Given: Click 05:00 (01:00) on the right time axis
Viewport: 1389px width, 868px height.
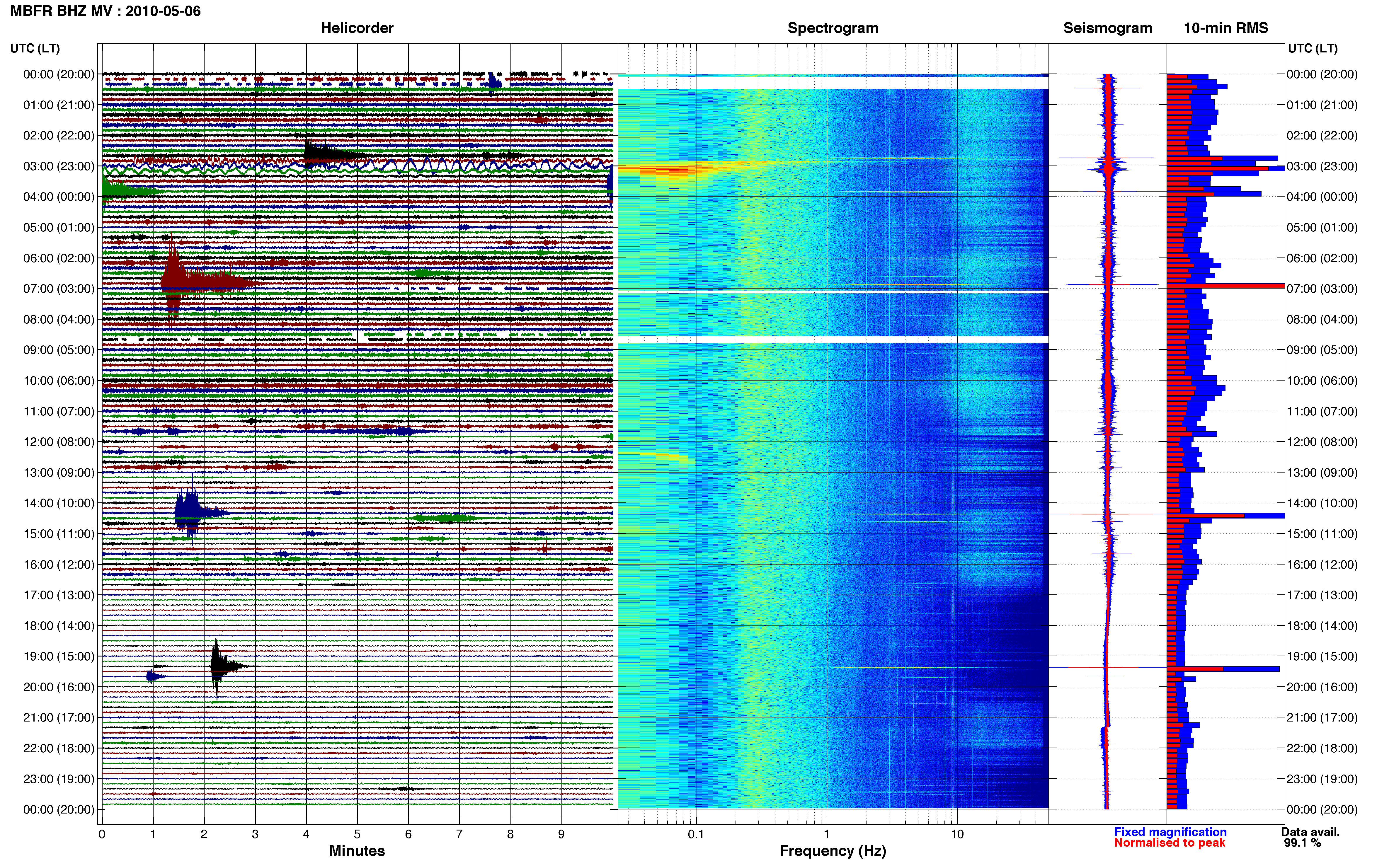Looking at the screenshot, I should 1322,227.
